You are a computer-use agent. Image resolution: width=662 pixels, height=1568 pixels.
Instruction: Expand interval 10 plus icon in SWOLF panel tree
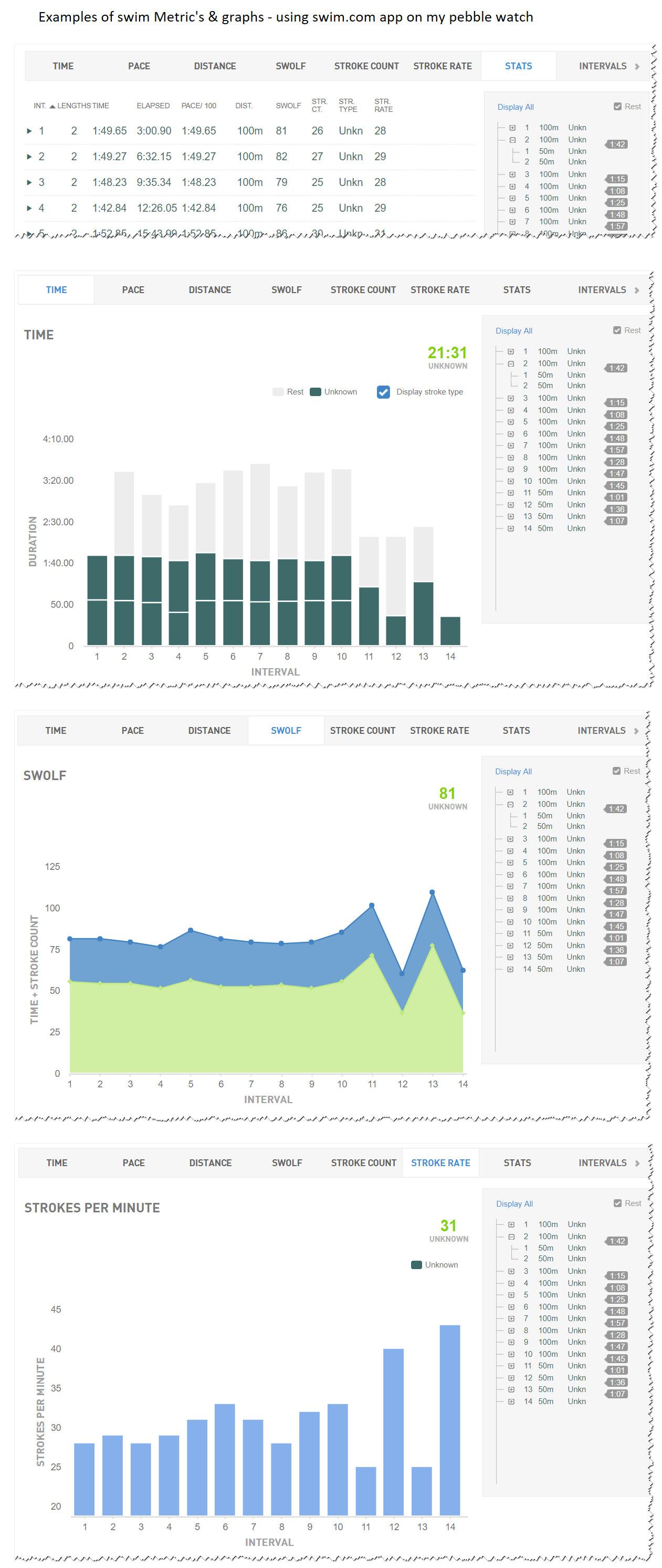510,921
